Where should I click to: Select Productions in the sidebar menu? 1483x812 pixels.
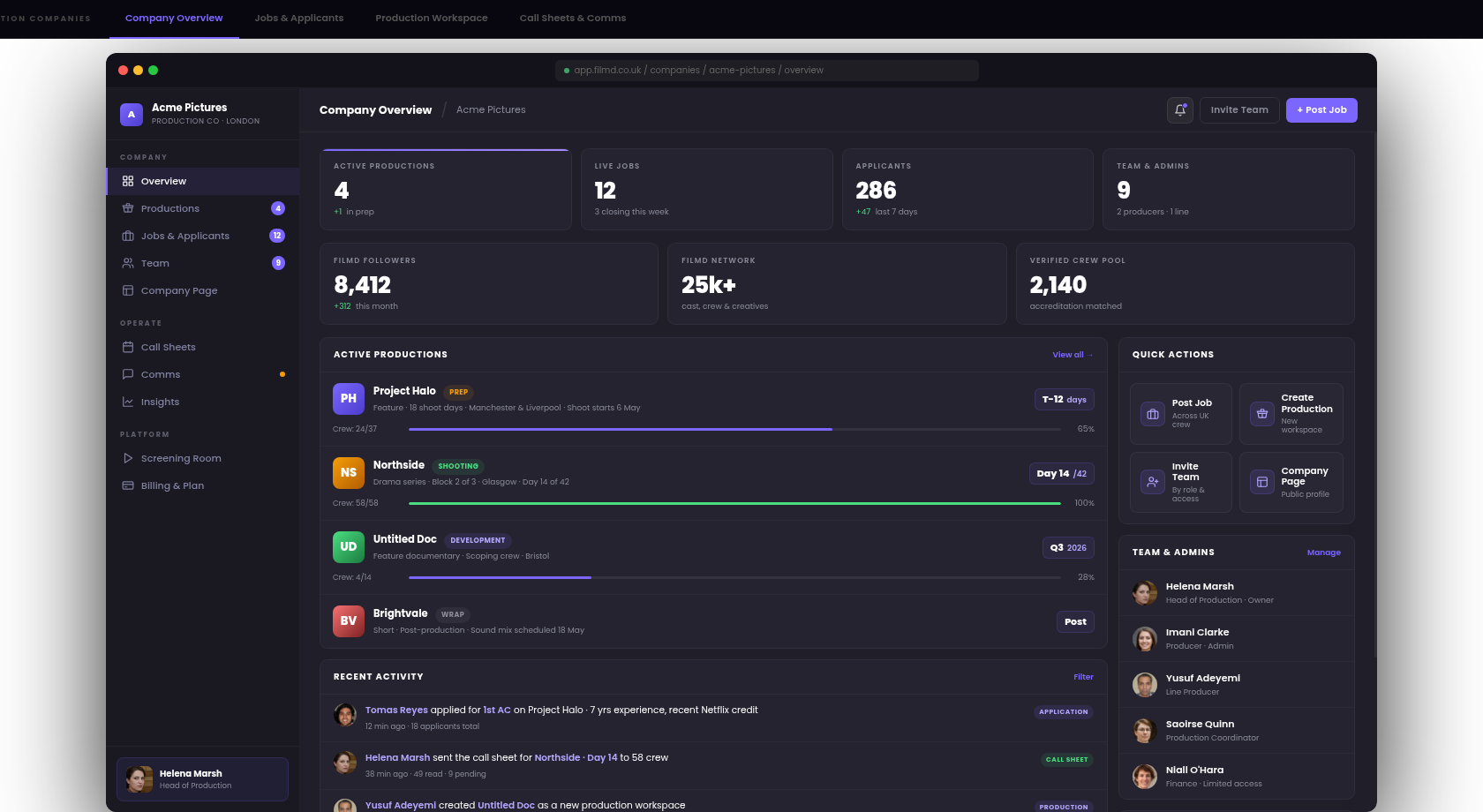point(203,208)
